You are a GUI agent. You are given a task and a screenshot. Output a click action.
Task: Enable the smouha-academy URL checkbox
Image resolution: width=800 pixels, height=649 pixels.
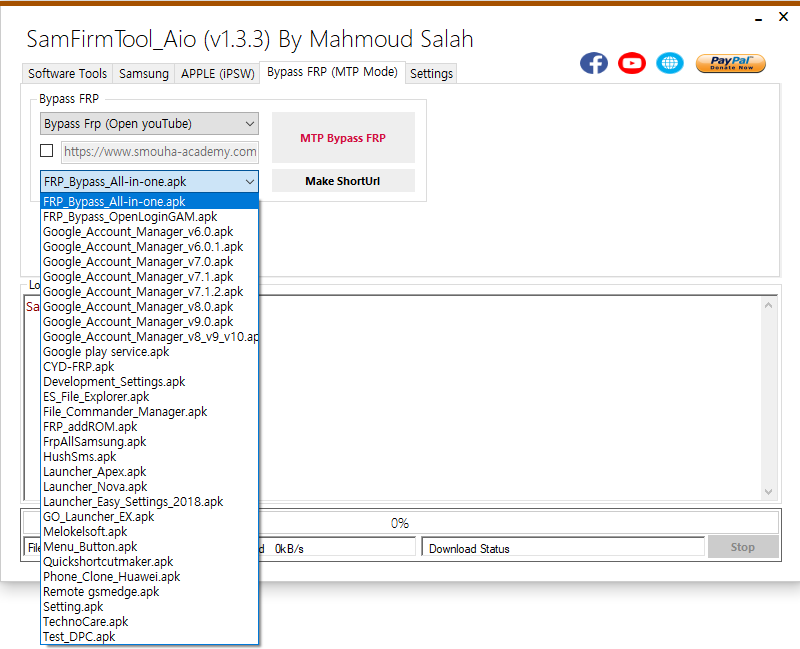[44, 150]
